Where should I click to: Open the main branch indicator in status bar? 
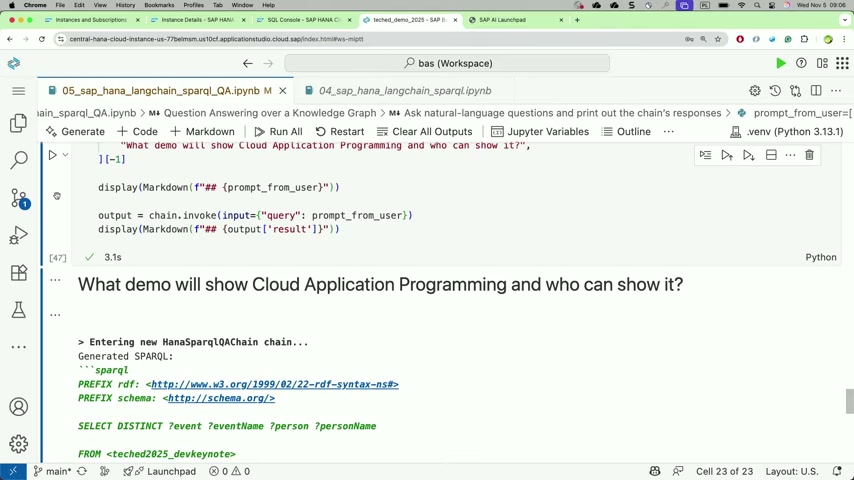click(x=52, y=471)
